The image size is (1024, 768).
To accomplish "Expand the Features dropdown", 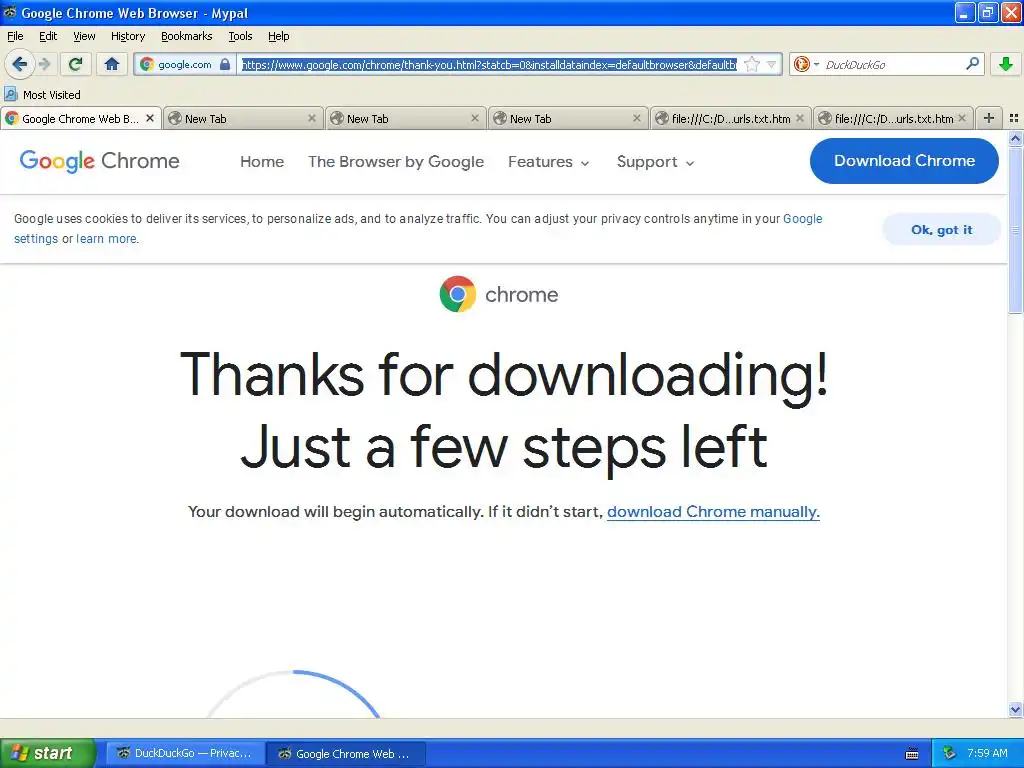I will [x=549, y=161].
